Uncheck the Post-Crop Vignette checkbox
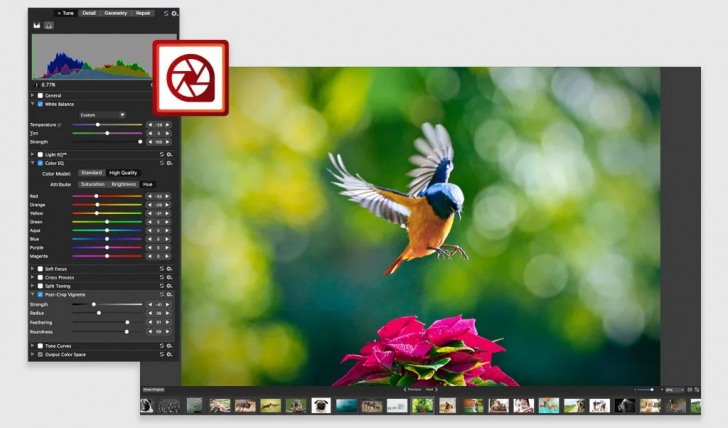Screen dimensions: 728x428 pyautogui.click(x=40, y=294)
